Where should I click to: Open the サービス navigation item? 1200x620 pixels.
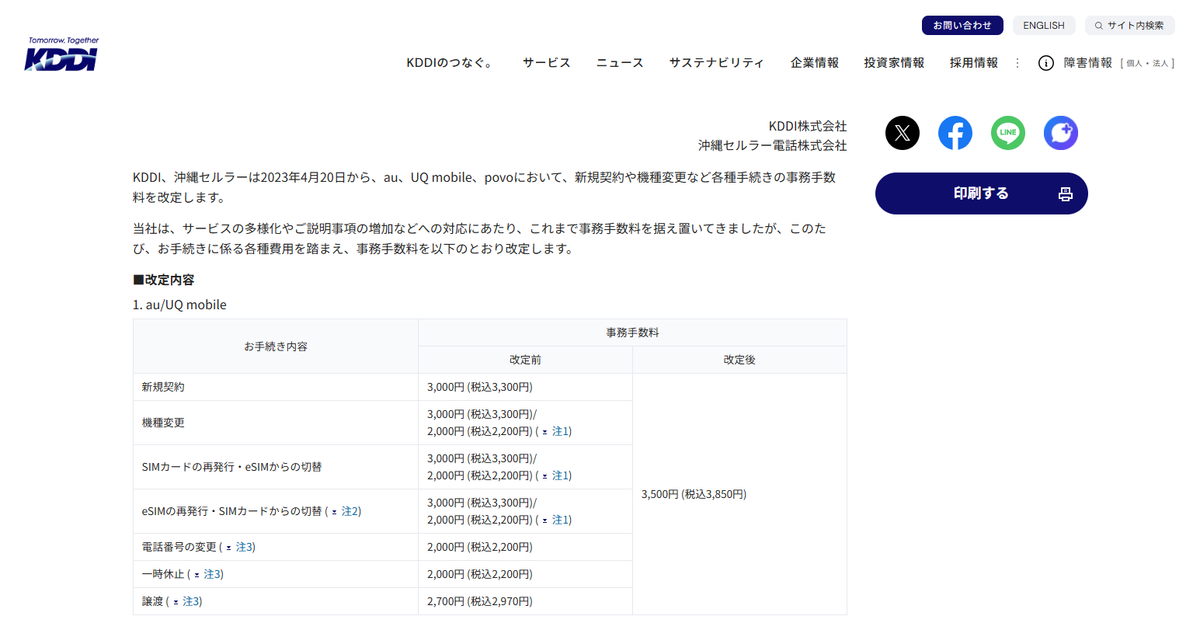(546, 63)
